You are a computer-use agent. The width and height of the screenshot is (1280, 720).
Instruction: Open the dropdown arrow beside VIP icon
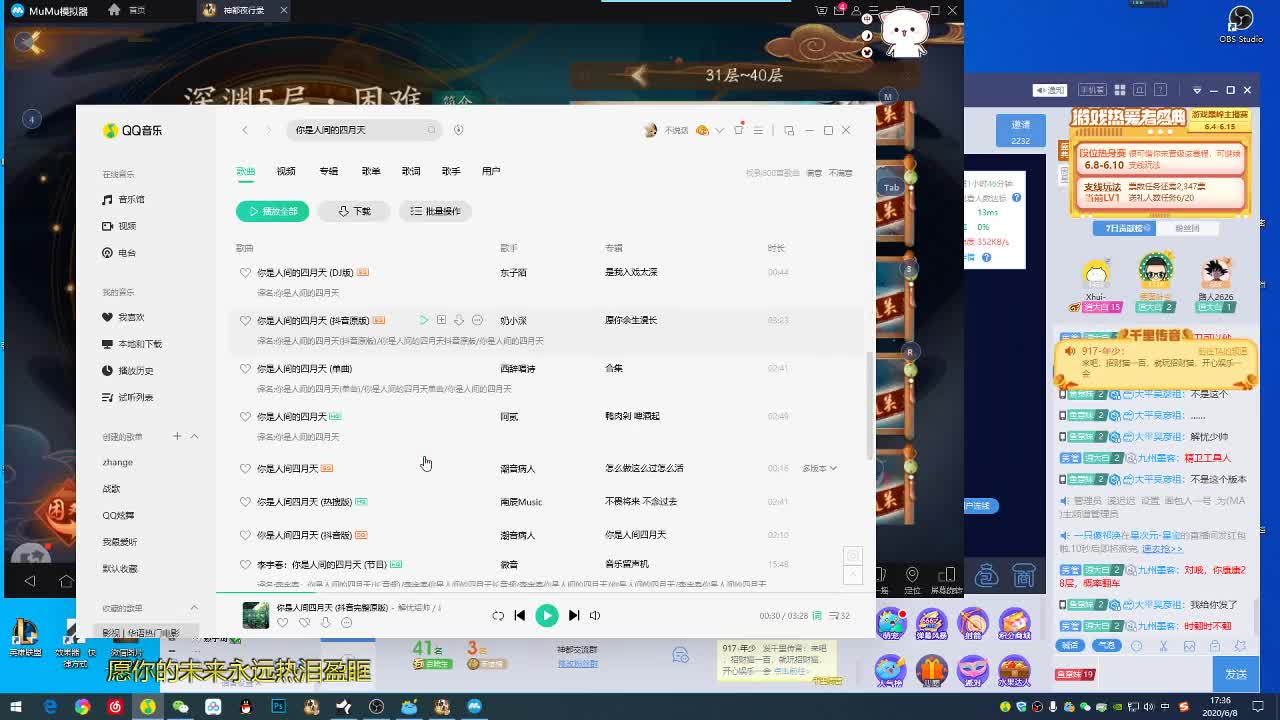719,130
